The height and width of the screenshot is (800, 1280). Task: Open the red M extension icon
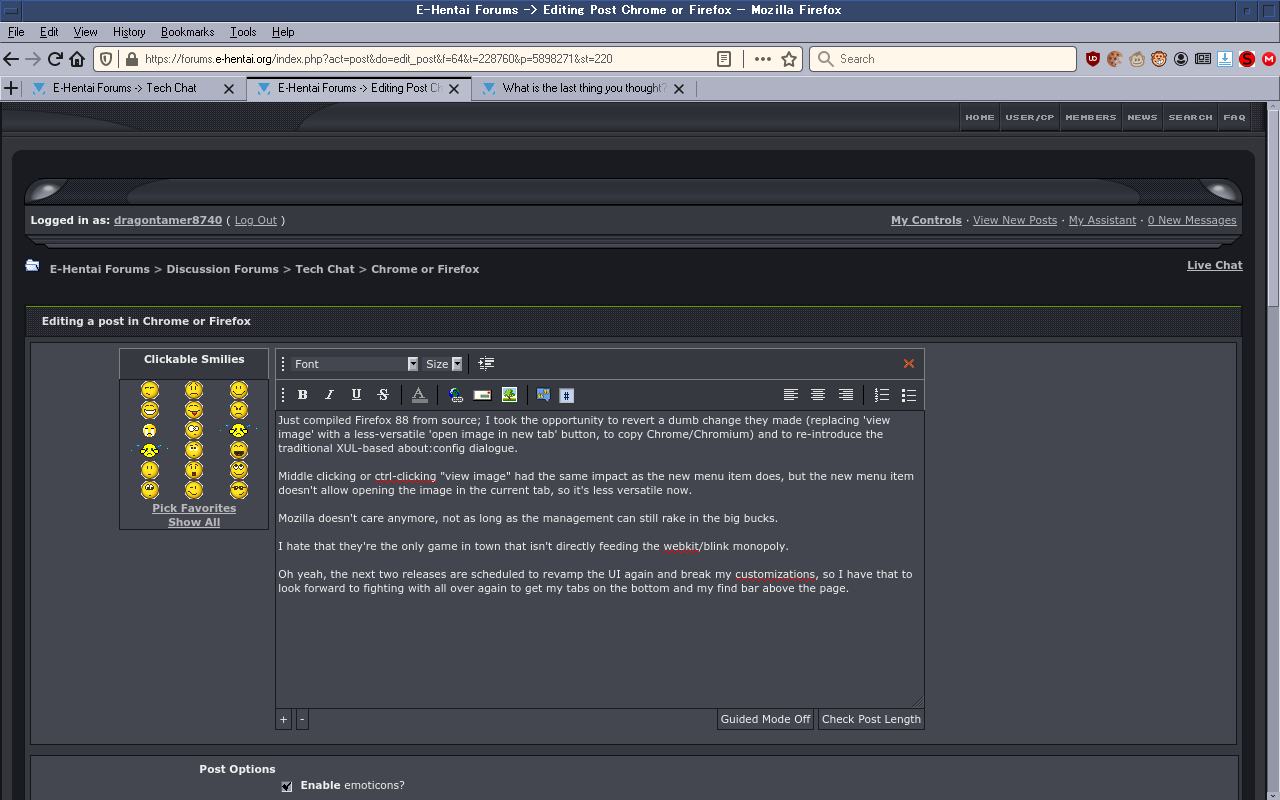1269,59
